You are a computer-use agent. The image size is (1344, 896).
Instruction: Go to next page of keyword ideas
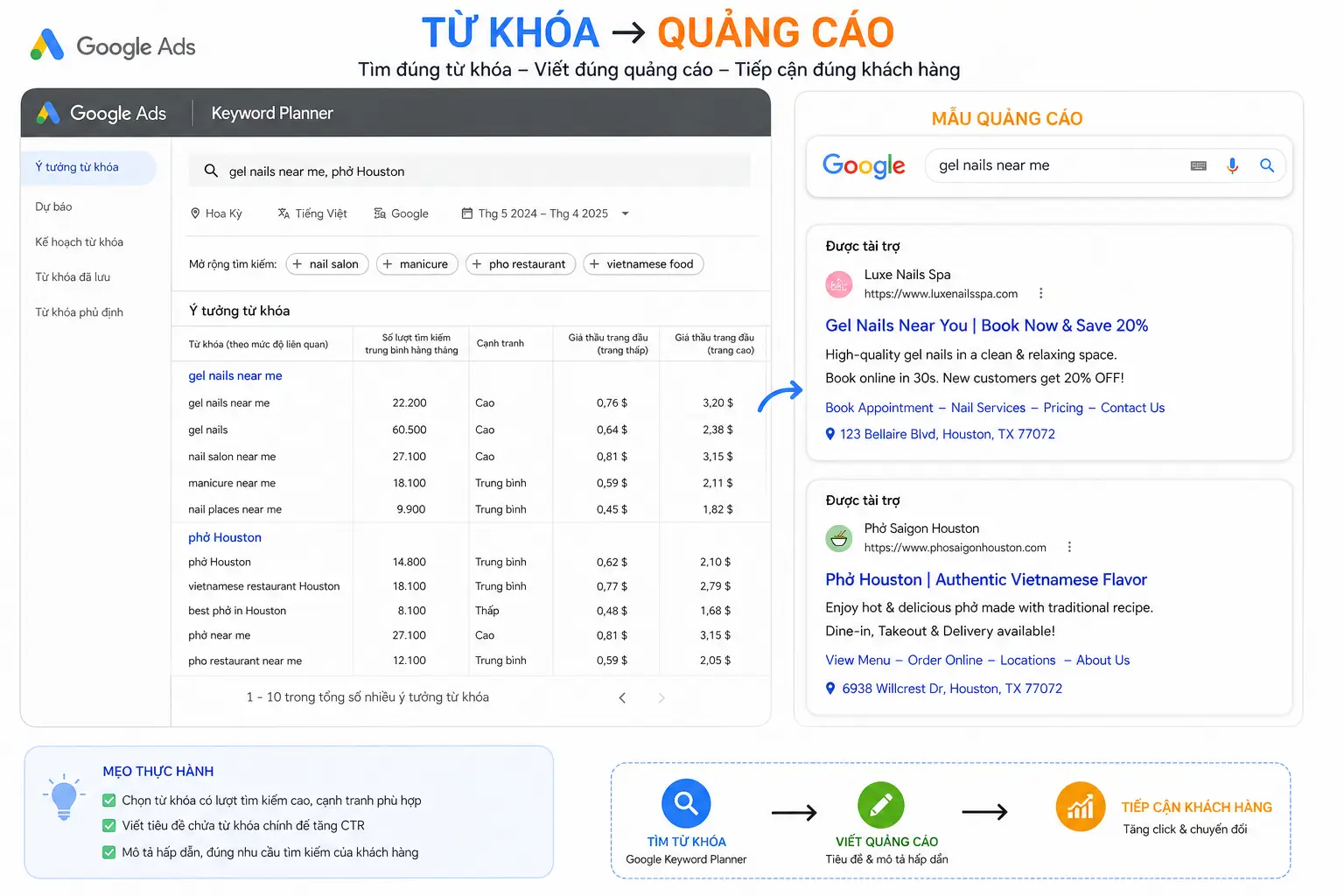(661, 697)
